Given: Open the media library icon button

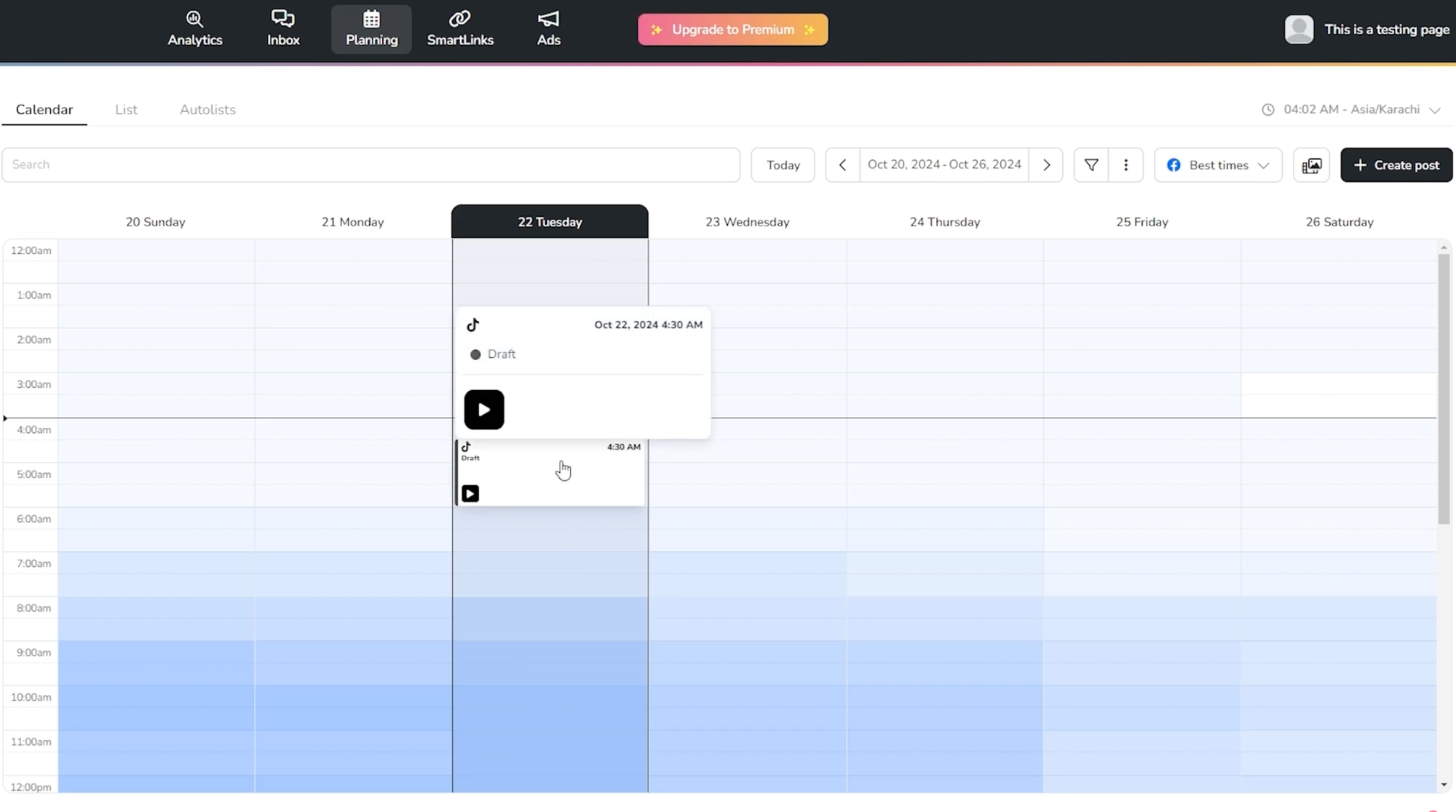Looking at the screenshot, I should (1311, 165).
